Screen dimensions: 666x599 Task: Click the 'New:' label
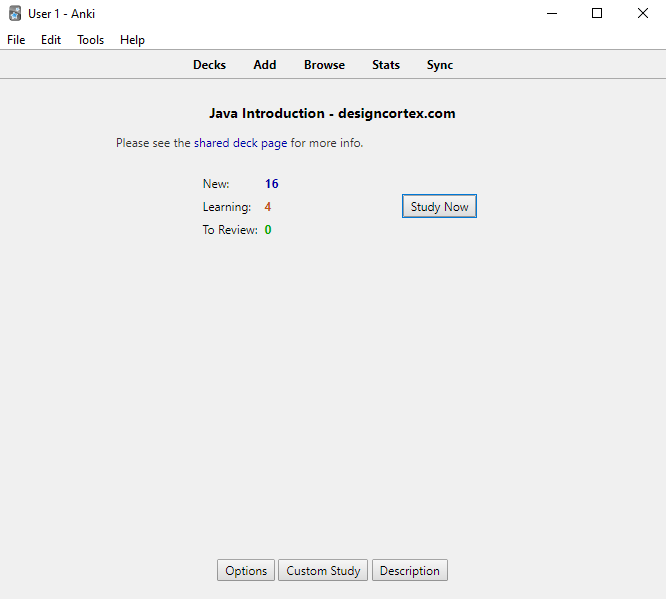[x=216, y=184]
